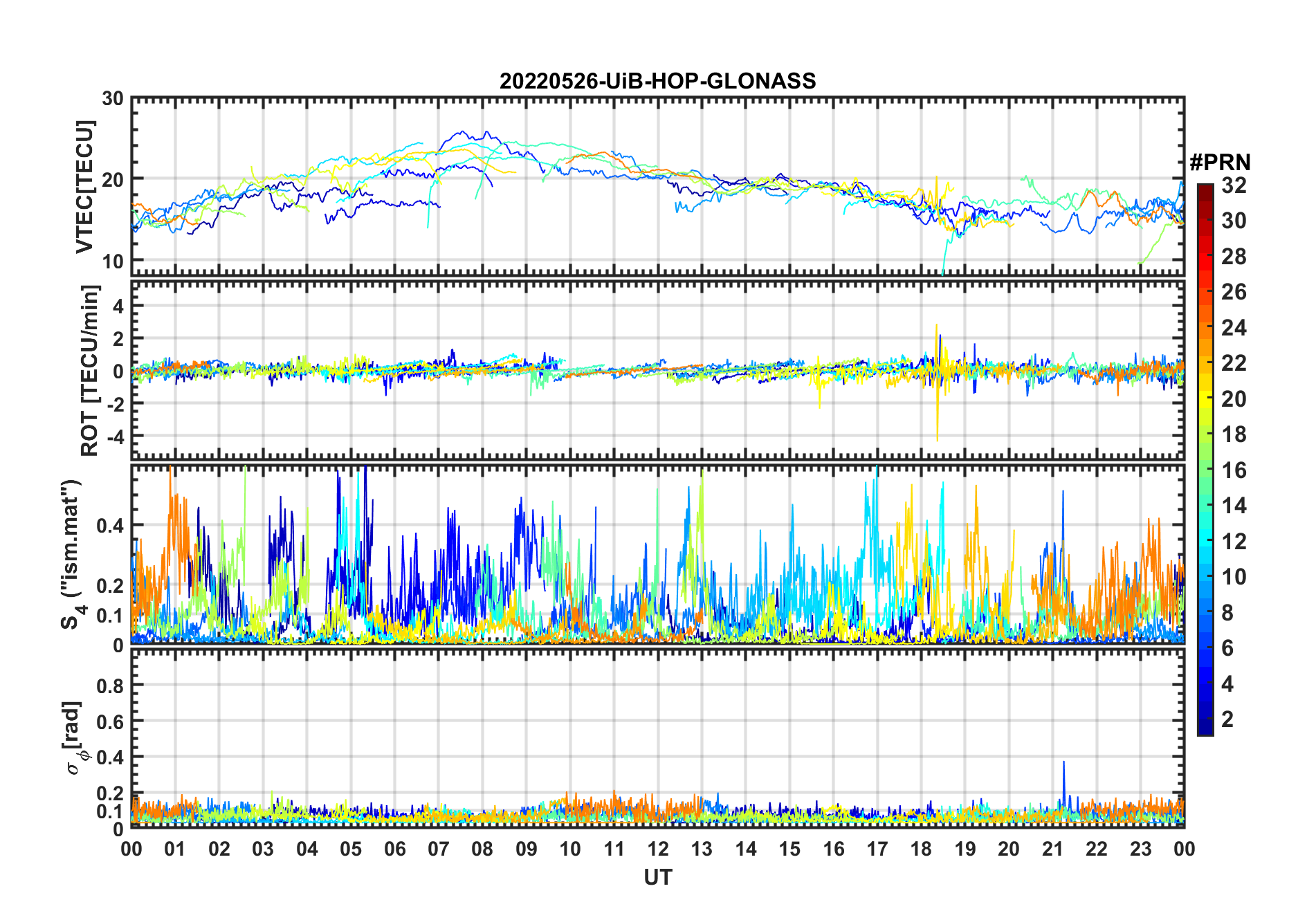The width and height of the screenshot is (1316, 920).
Task: Click the leftmost 00 tick label on the UT axis
Action: coord(131,849)
